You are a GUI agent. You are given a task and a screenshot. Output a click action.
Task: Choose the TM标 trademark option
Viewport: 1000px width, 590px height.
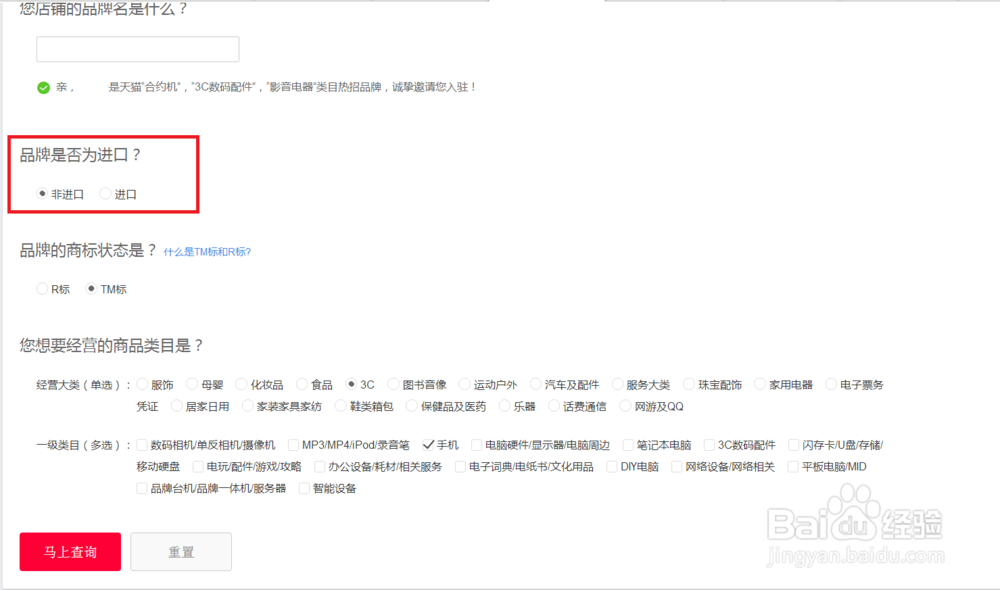coord(91,288)
